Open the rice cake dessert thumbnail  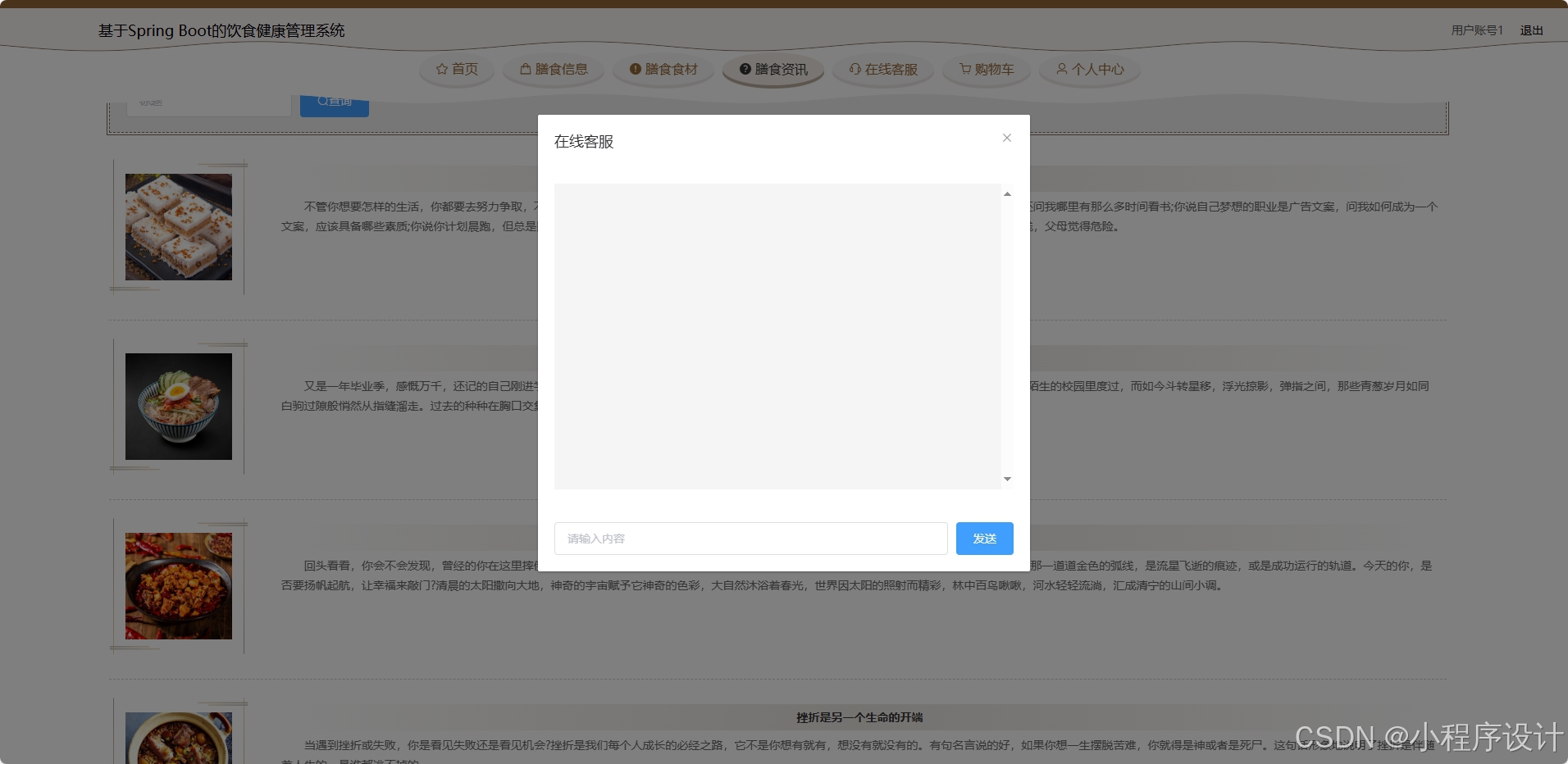(x=179, y=227)
